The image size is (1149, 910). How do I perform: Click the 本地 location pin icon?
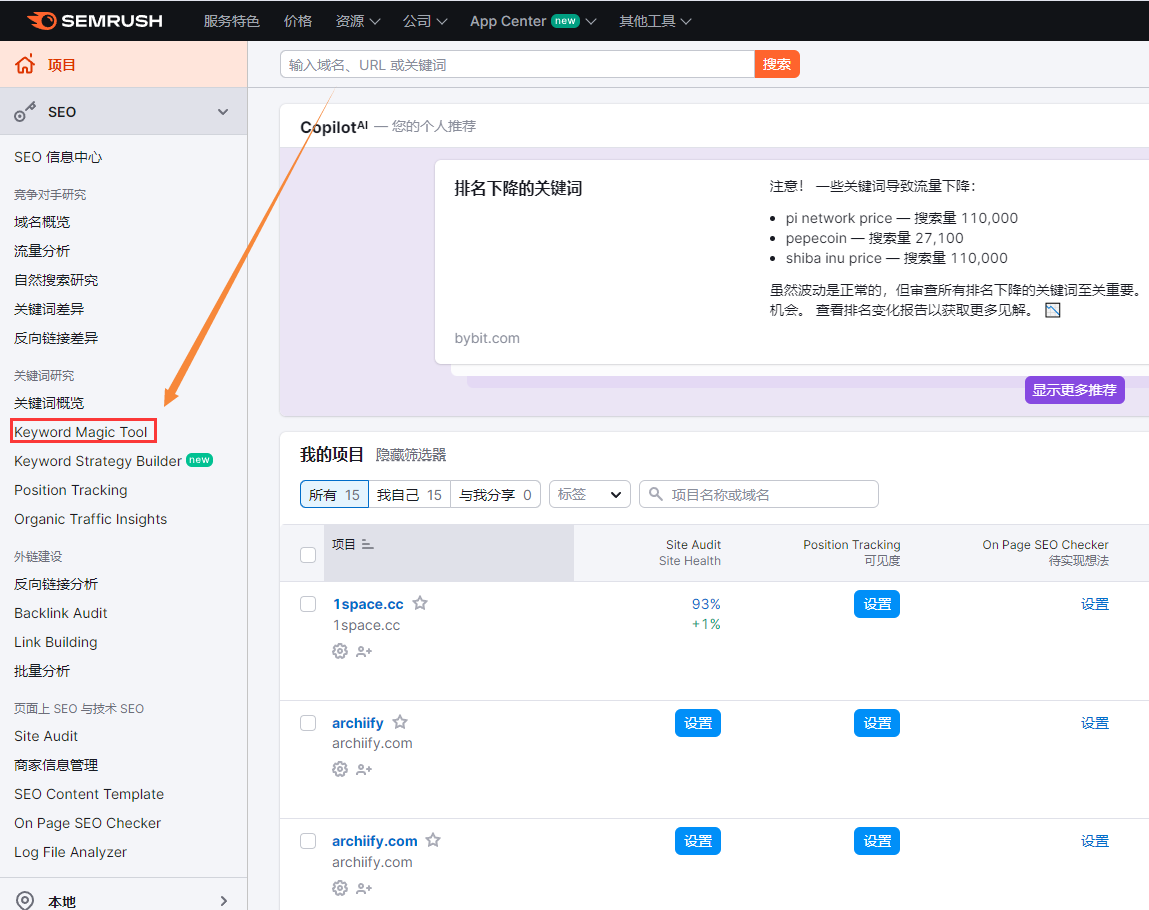tap(25, 900)
